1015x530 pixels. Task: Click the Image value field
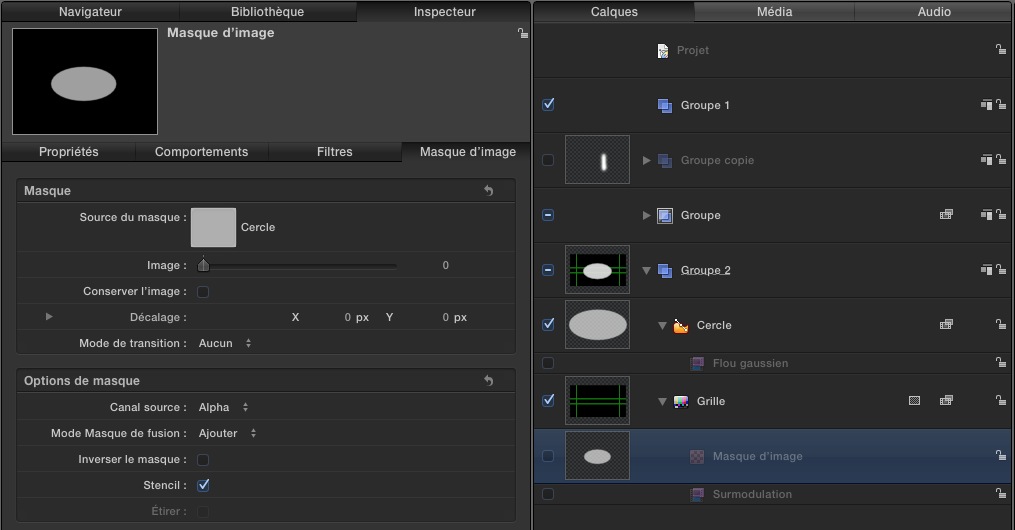[445, 265]
